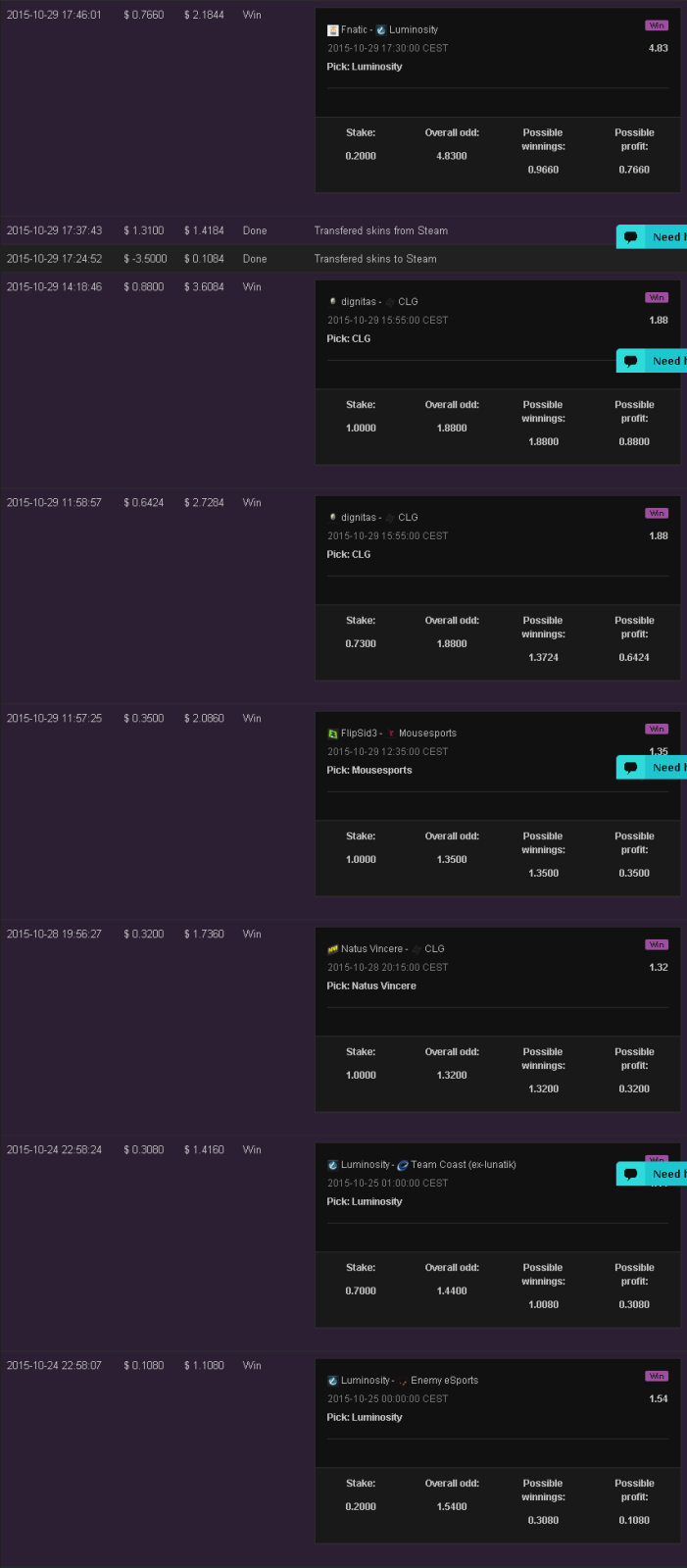Click timestamp 2015-10-29 14:18:46
Screen dimensions: 687x1568
[54, 287]
